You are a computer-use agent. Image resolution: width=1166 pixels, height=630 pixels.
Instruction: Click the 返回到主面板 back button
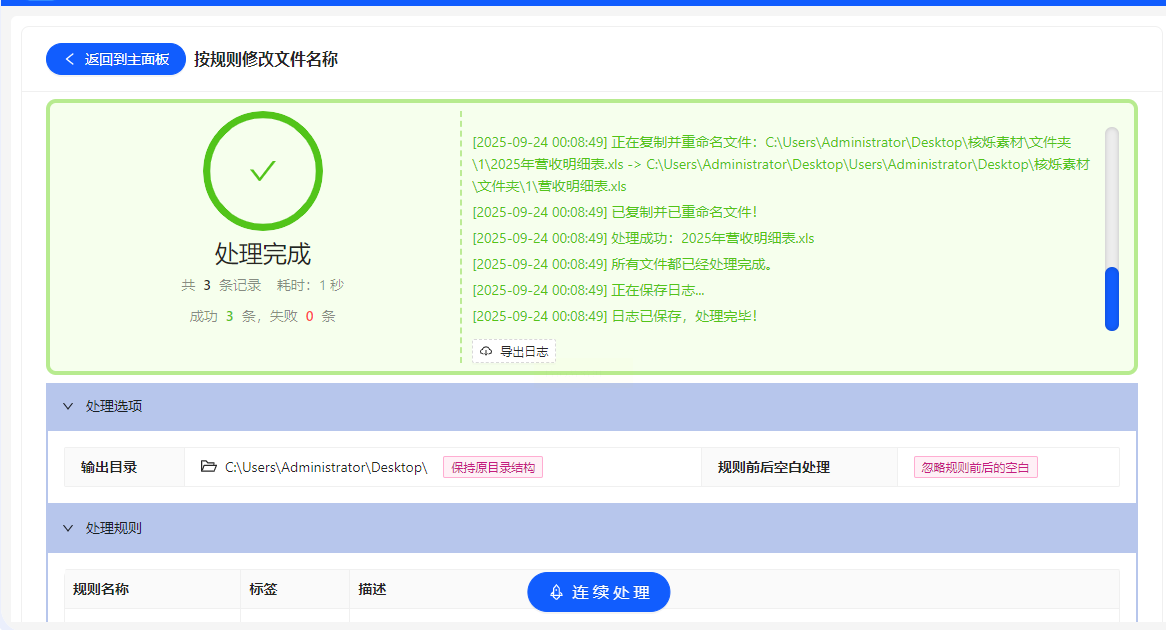(115, 59)
